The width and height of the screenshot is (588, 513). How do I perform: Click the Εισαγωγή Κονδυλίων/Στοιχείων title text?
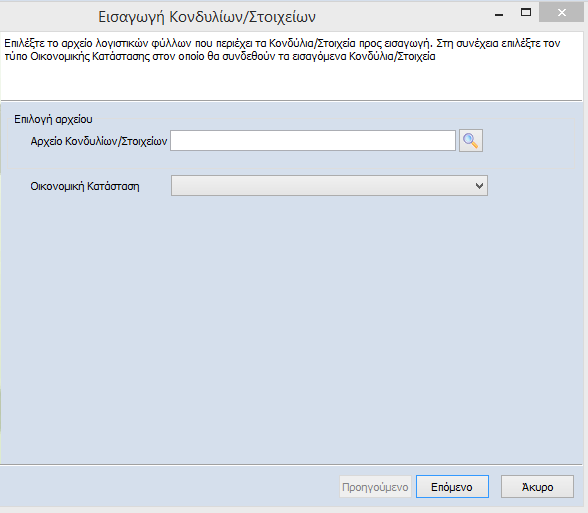coord(207,17)
